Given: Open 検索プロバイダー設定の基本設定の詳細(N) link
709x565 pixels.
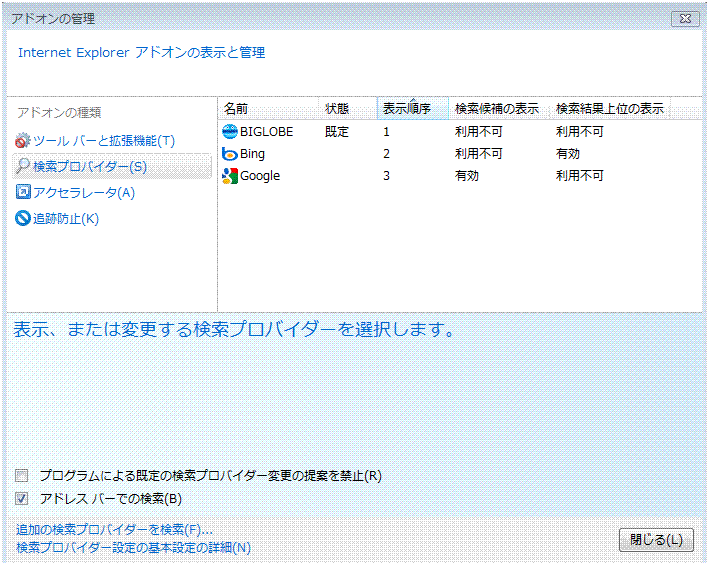Looking at the screenshot, I should coord(133,548).
